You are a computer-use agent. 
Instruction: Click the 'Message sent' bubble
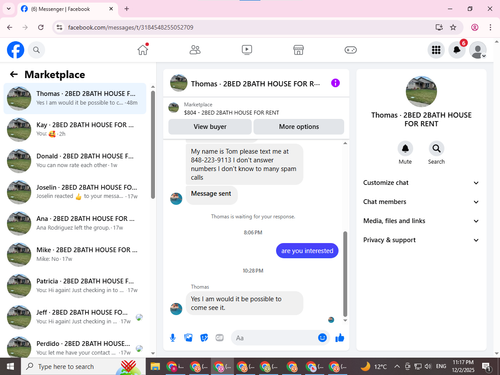[x=211, y=194]
